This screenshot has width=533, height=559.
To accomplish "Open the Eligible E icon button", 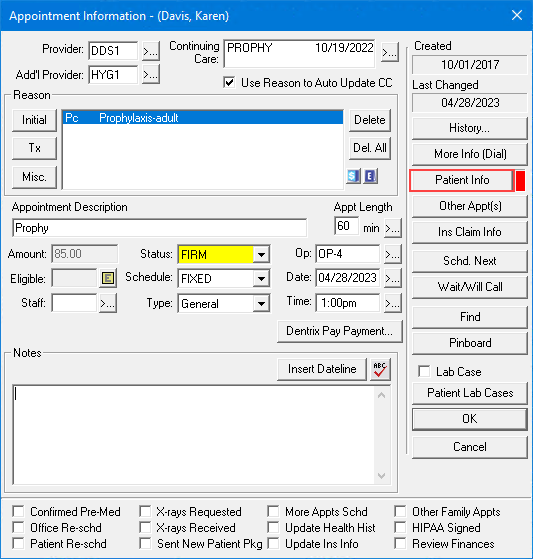I will click(108, 278).
